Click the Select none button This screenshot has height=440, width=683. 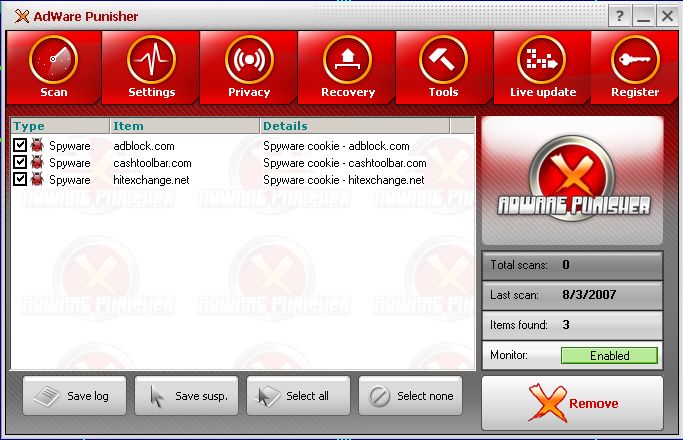pos(410,396)
